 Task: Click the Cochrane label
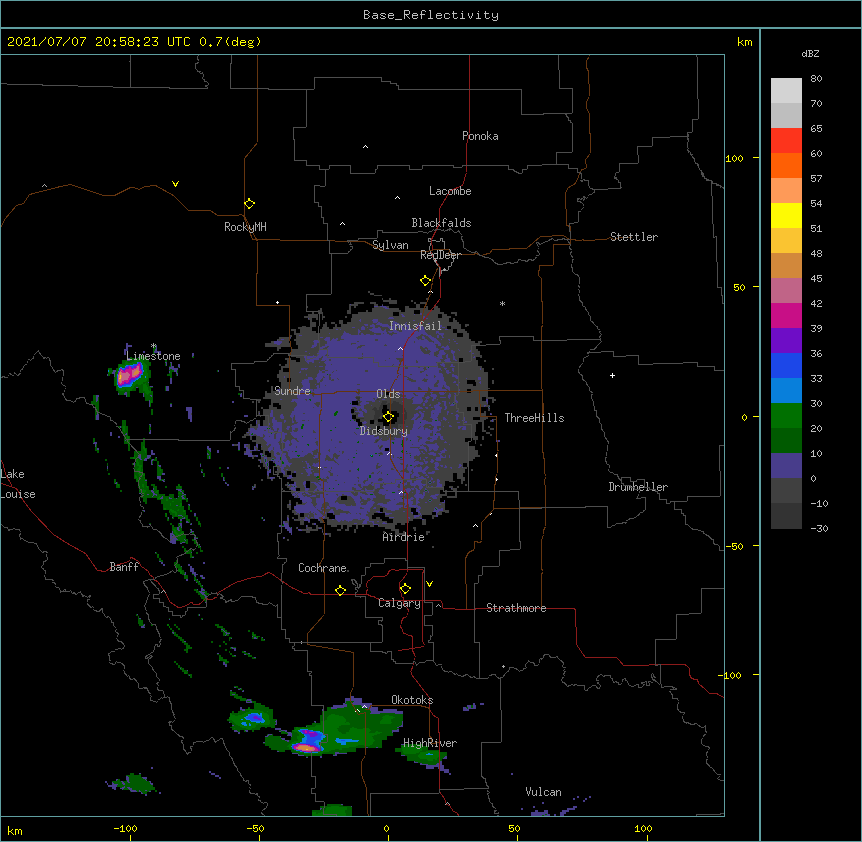coord(323,568)
